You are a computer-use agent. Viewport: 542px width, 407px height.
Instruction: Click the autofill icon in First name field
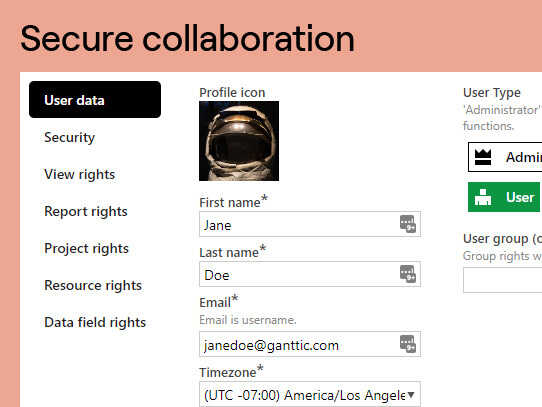(x=408, y=224)
